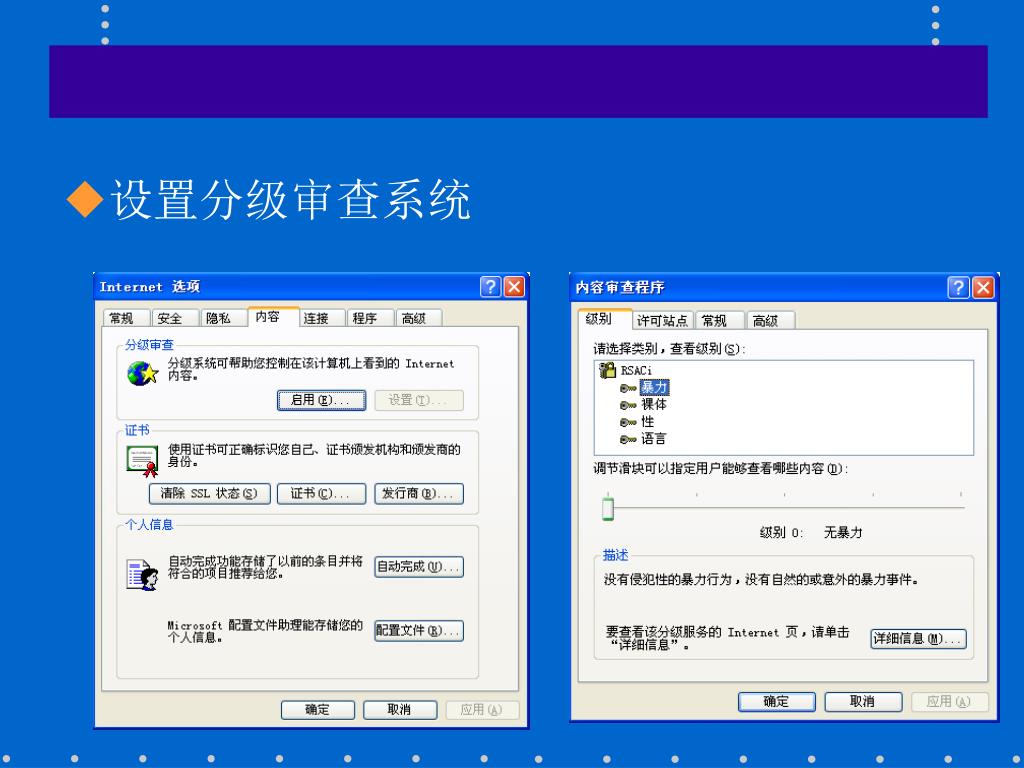
Task: Click help button in 内容审查程序 title bar
Action: point(958,287)
